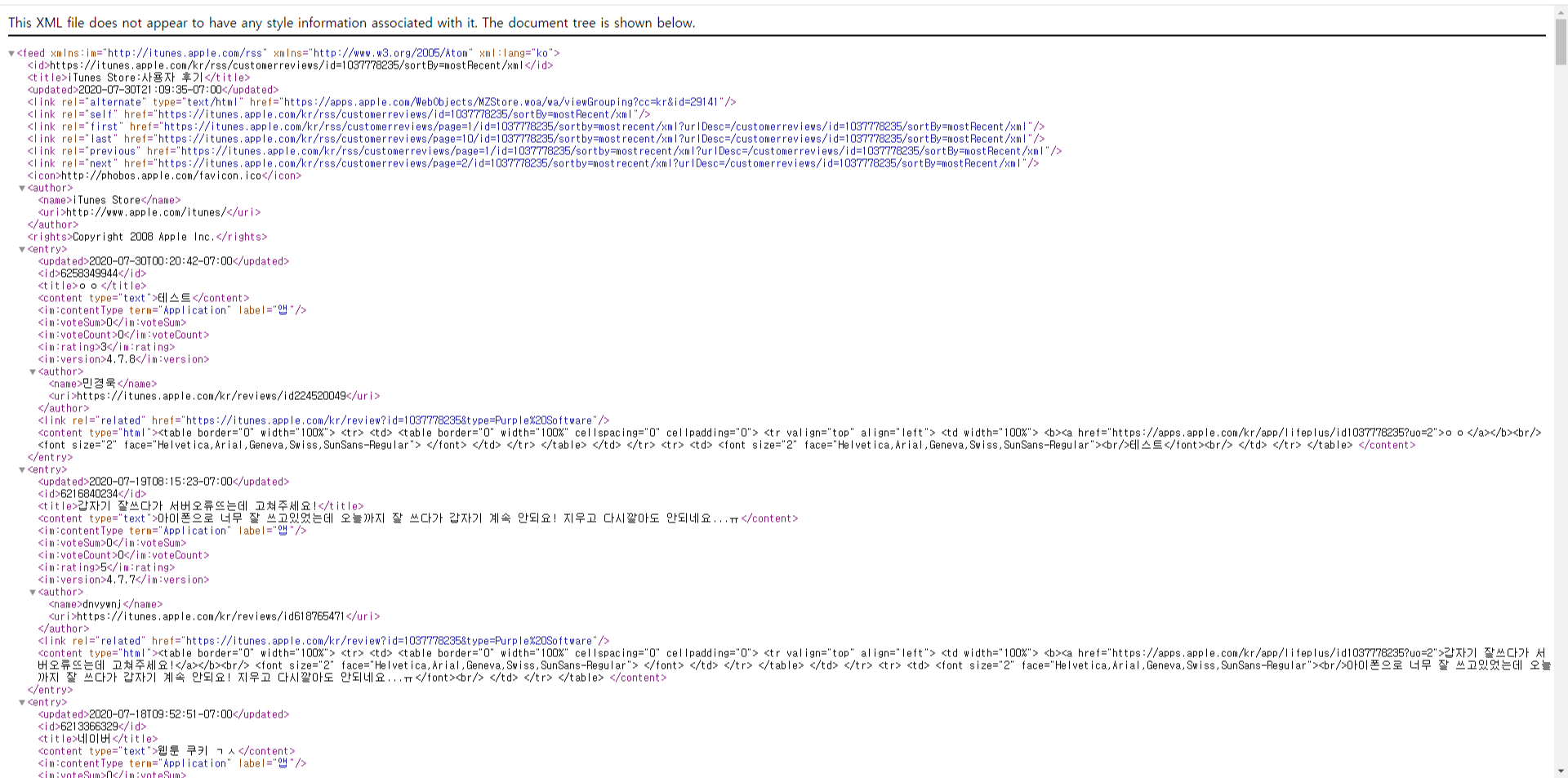Click the link rel="next" line
This screenshot has height=778, width=1568.
(533, 163)
